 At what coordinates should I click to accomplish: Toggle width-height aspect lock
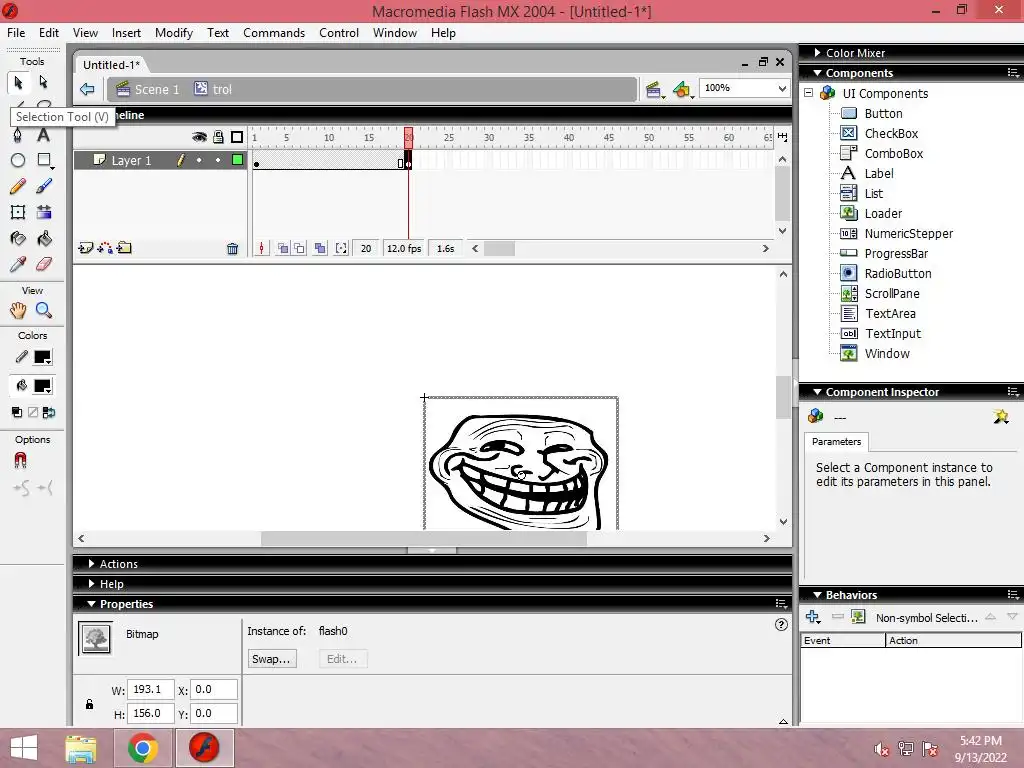[89, 704]
